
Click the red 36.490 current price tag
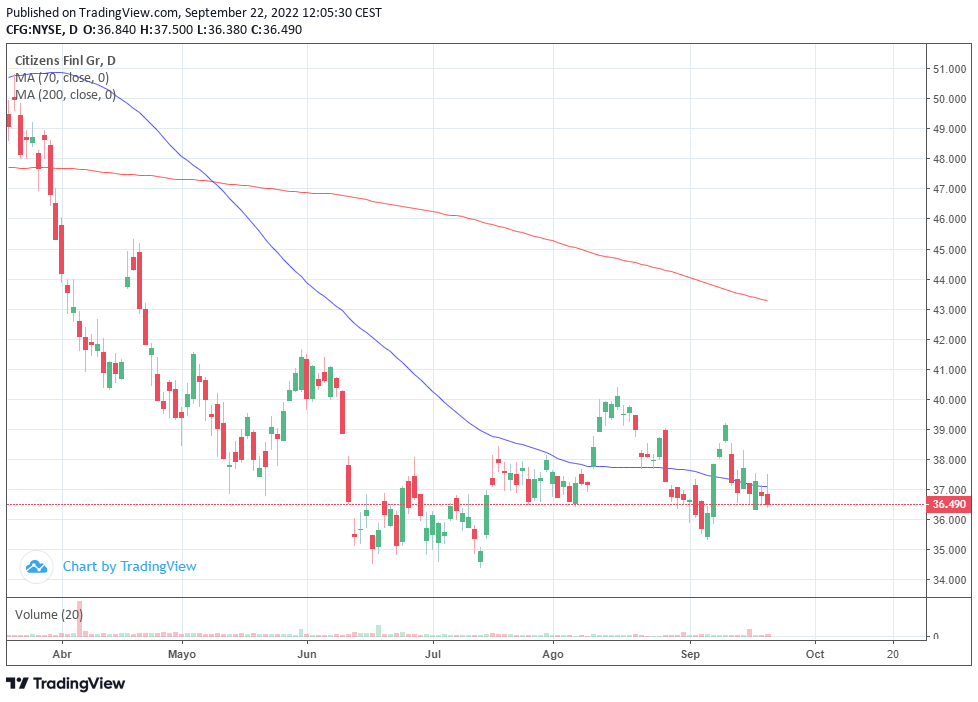tap(949, 504)
